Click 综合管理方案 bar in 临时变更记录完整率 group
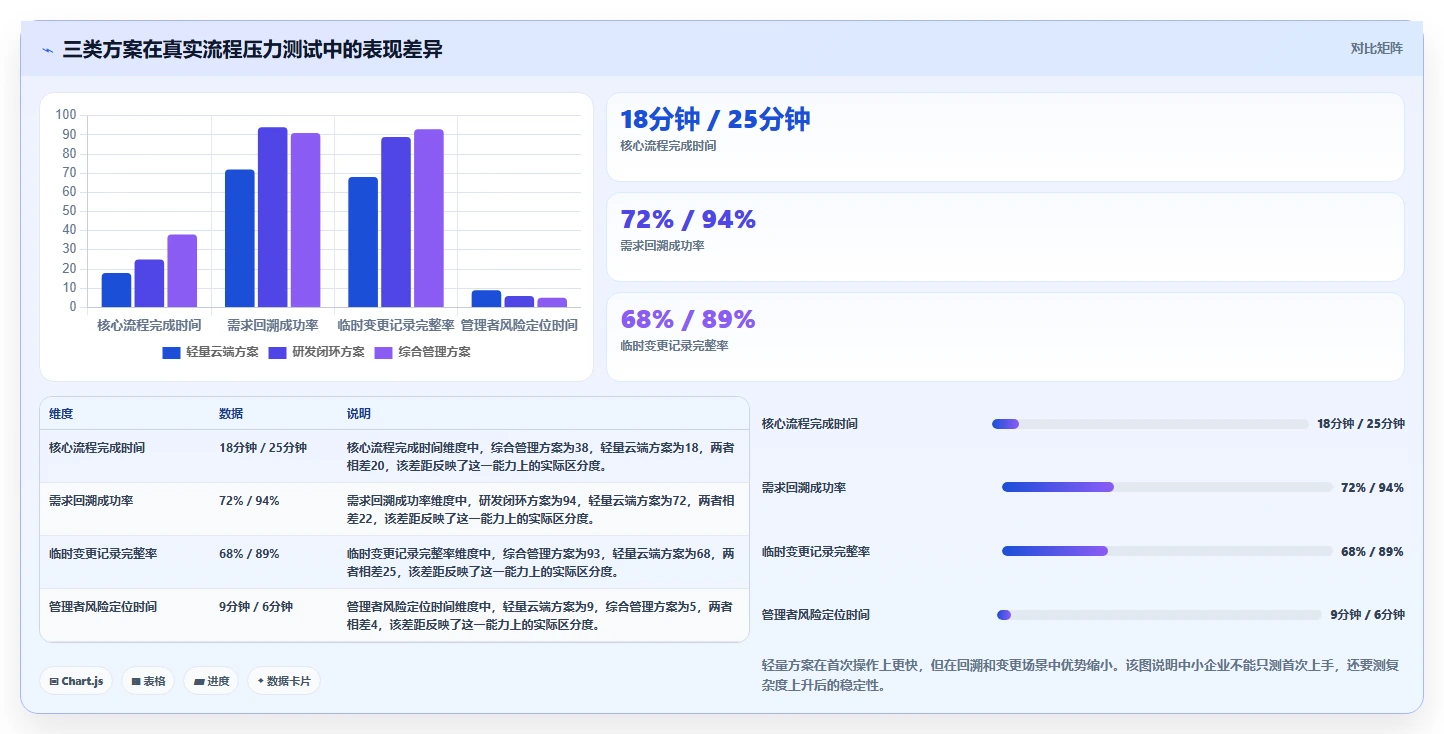Image resolution: width=1444 pixels, height=734 pixels. pos(428,218)
